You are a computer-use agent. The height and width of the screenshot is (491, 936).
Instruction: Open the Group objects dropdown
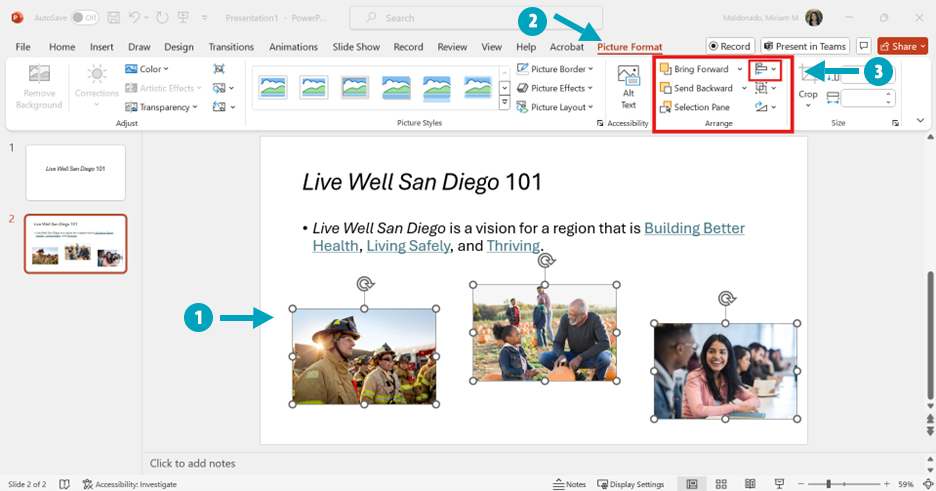tap(765, 88)
